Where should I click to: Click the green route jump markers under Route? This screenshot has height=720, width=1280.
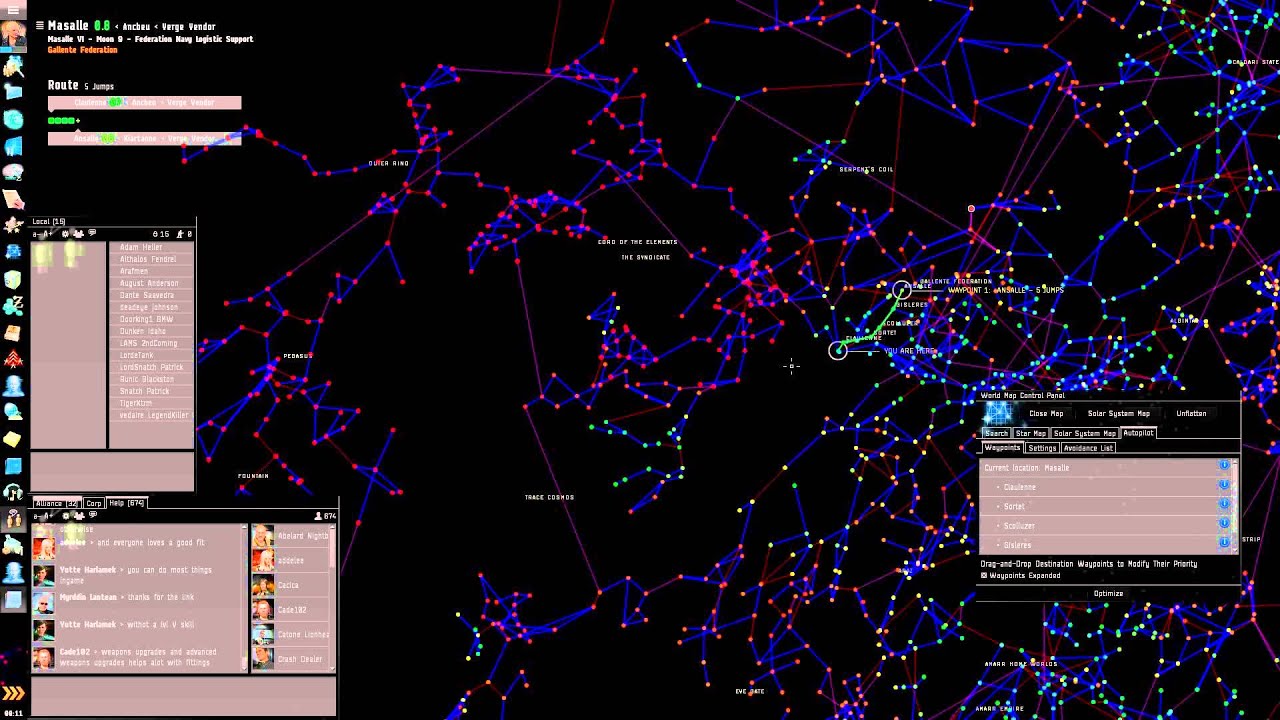click(64, 121)
